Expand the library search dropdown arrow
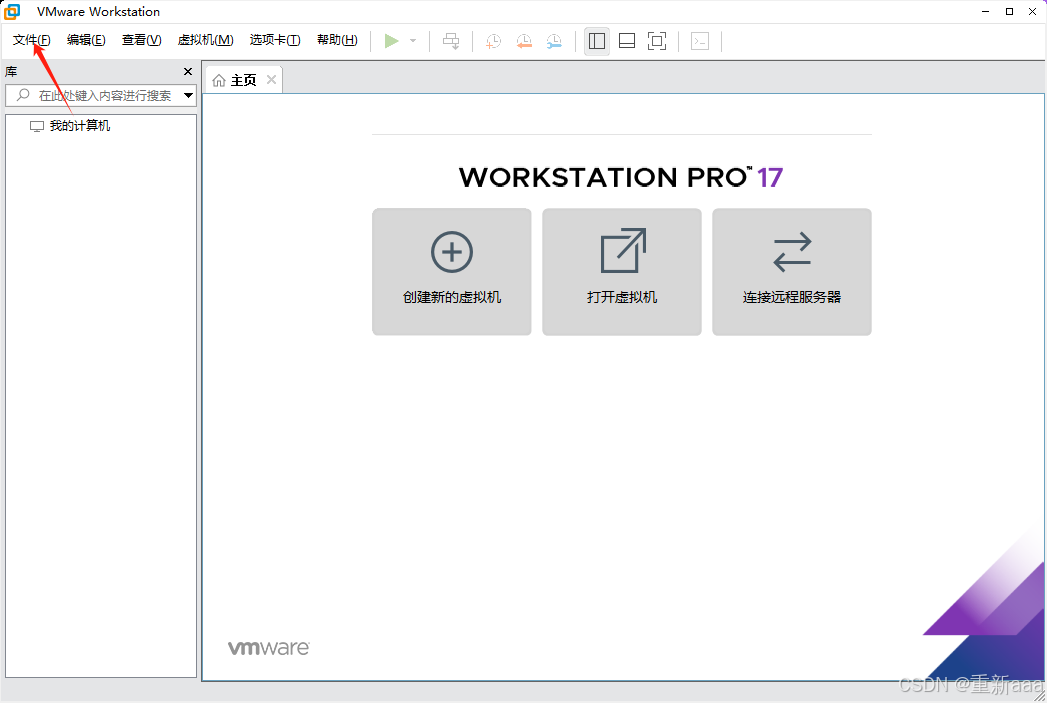Screen dimensions: 1047x703 point(188,95)
